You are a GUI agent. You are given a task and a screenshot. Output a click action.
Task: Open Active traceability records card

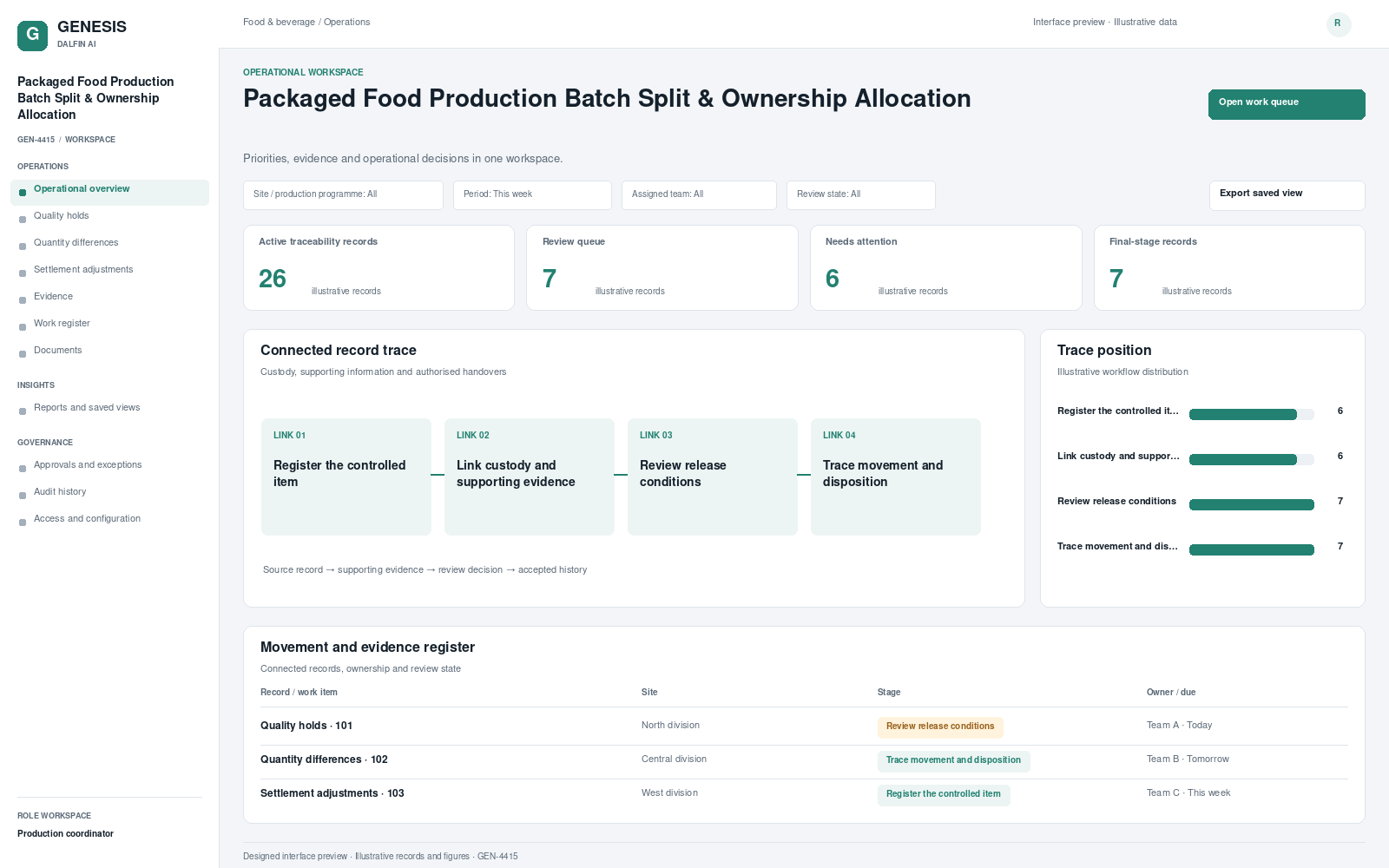click(x=379, y=267)
